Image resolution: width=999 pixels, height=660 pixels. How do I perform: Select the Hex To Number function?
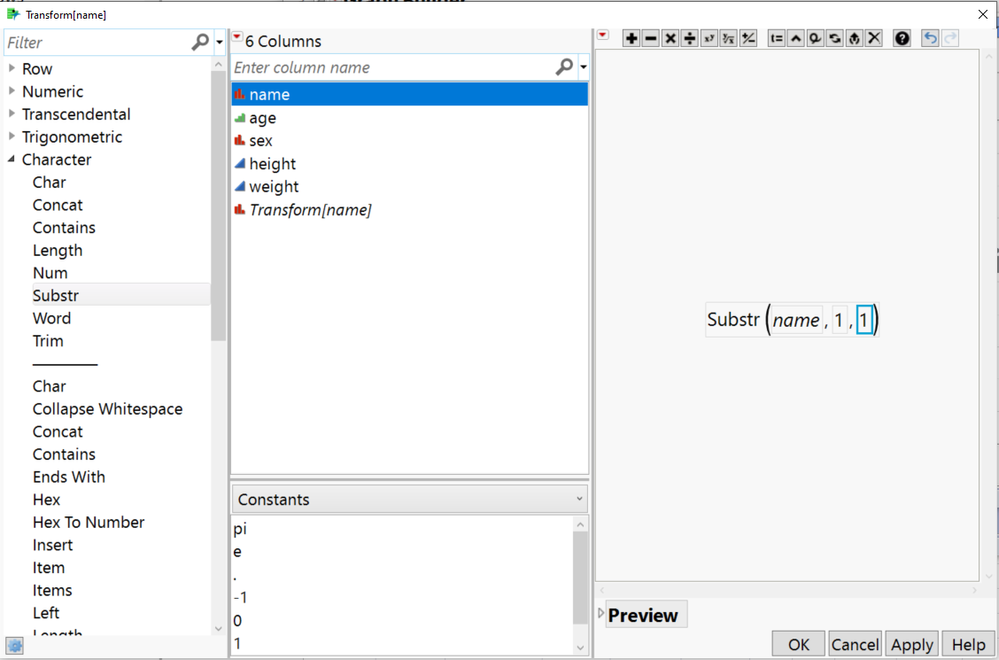pos(89,522)
